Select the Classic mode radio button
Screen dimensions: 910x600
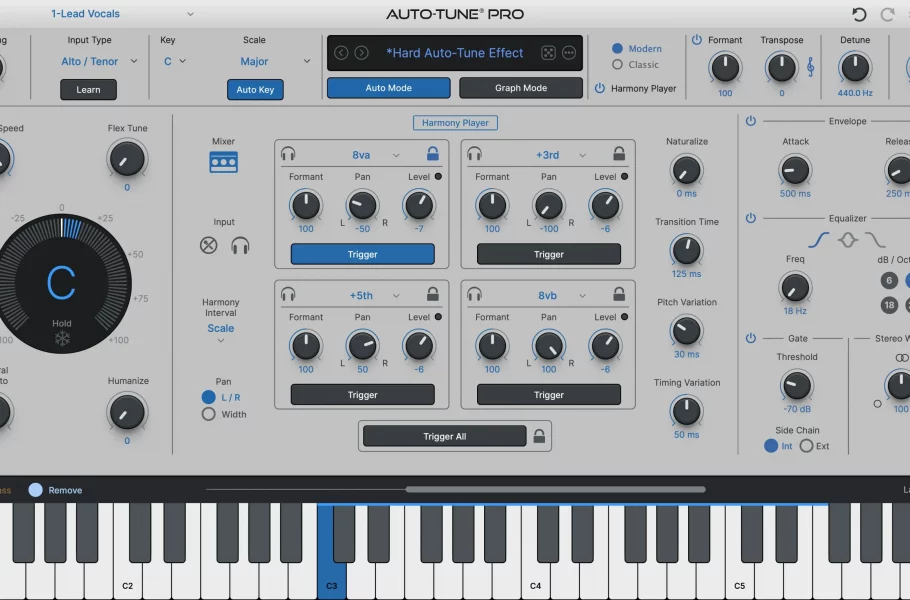point(617,64)
